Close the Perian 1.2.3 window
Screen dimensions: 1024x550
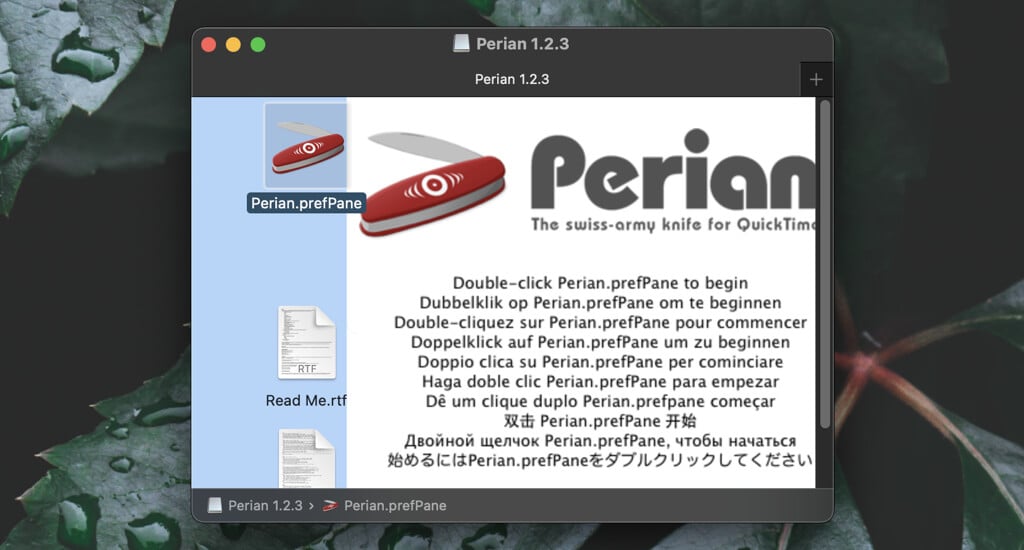point(209,44)
